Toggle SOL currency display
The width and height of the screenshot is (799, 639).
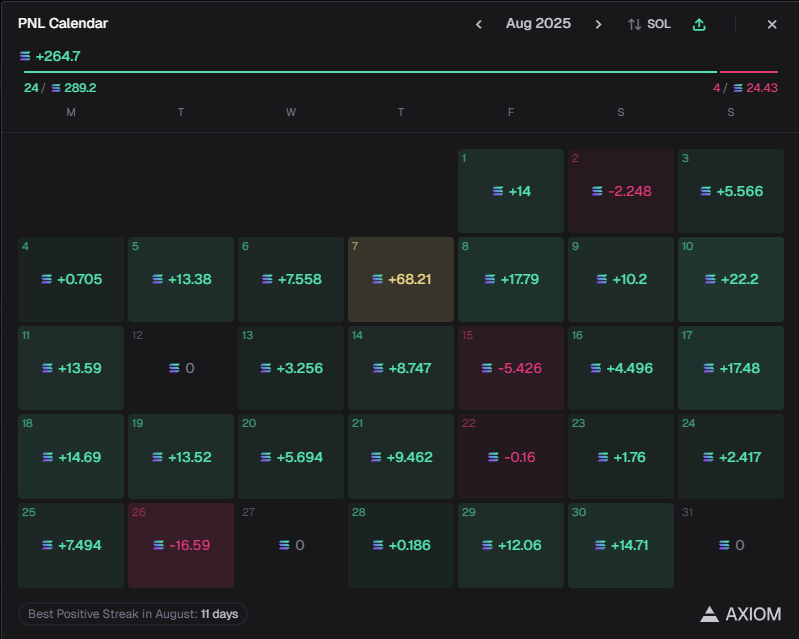[649, 24]
